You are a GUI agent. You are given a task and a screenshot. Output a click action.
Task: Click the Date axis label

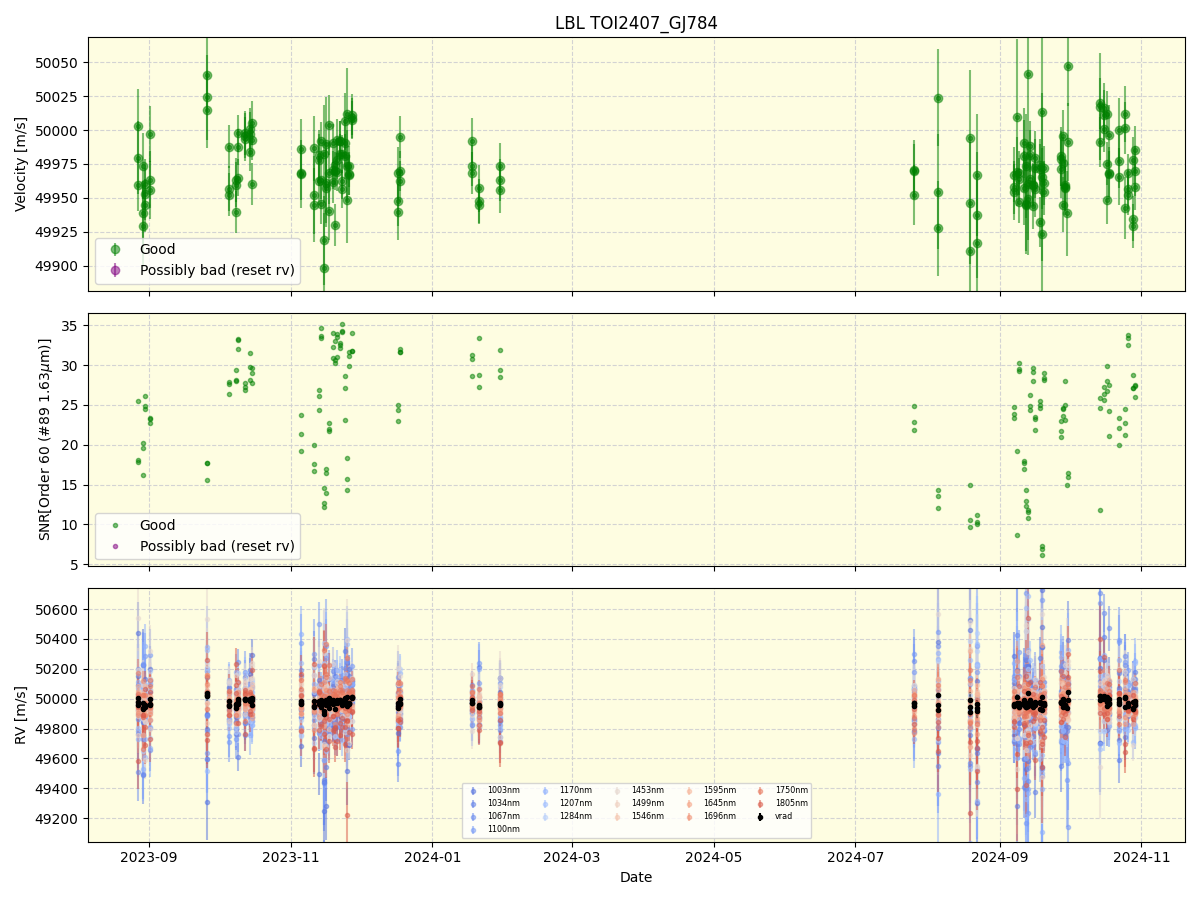tap(636, 877)
